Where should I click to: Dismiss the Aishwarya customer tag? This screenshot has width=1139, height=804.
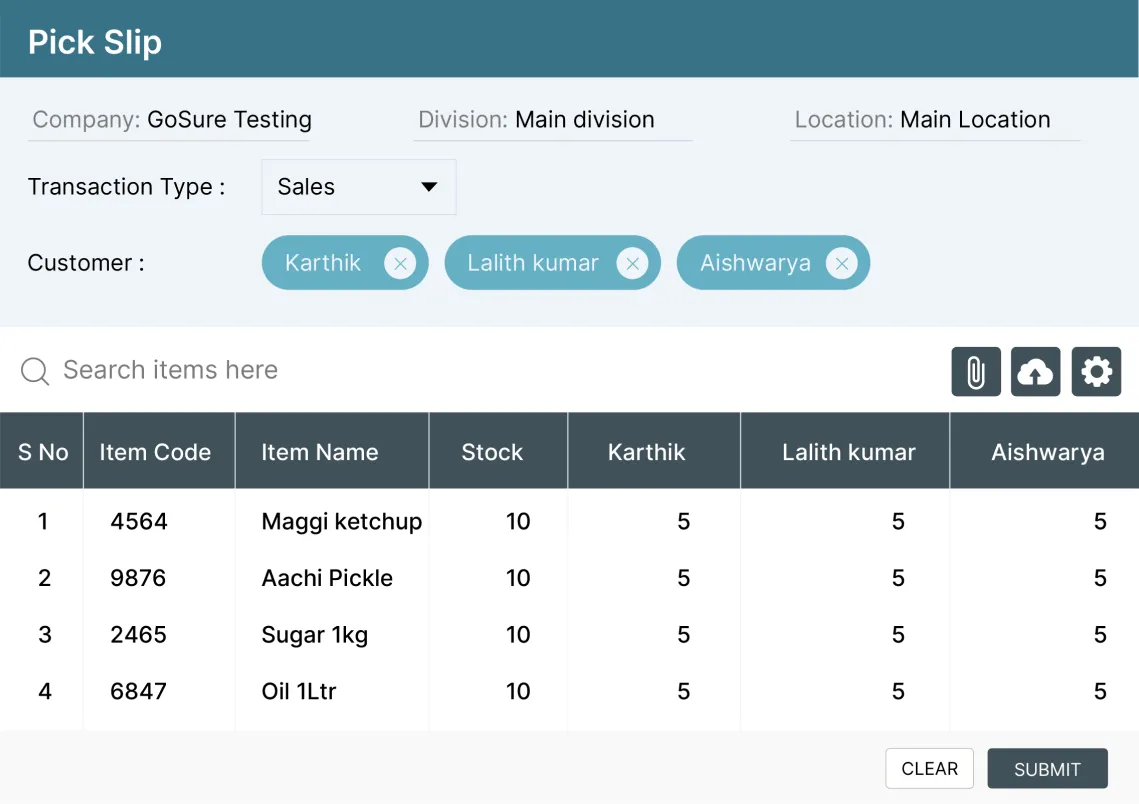[842, 263]
